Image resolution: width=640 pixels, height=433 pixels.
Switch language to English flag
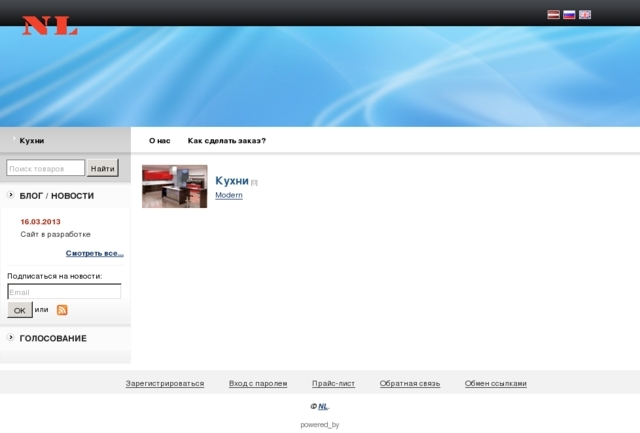pos(585,15)
